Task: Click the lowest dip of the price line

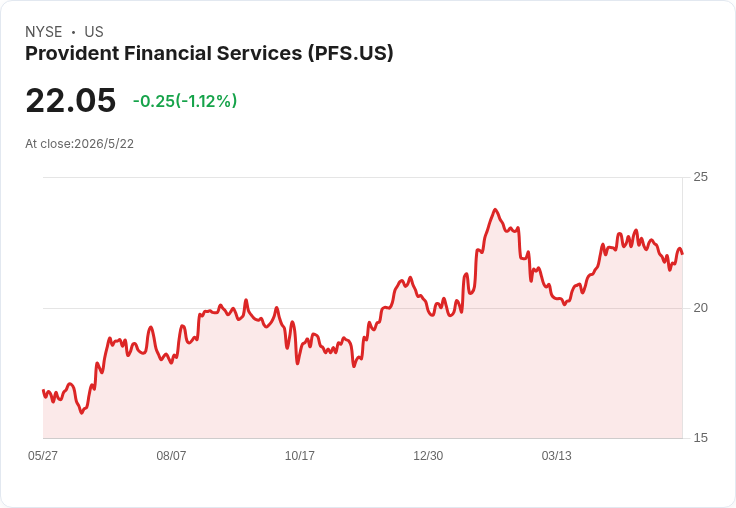Action: pos(82,413)
